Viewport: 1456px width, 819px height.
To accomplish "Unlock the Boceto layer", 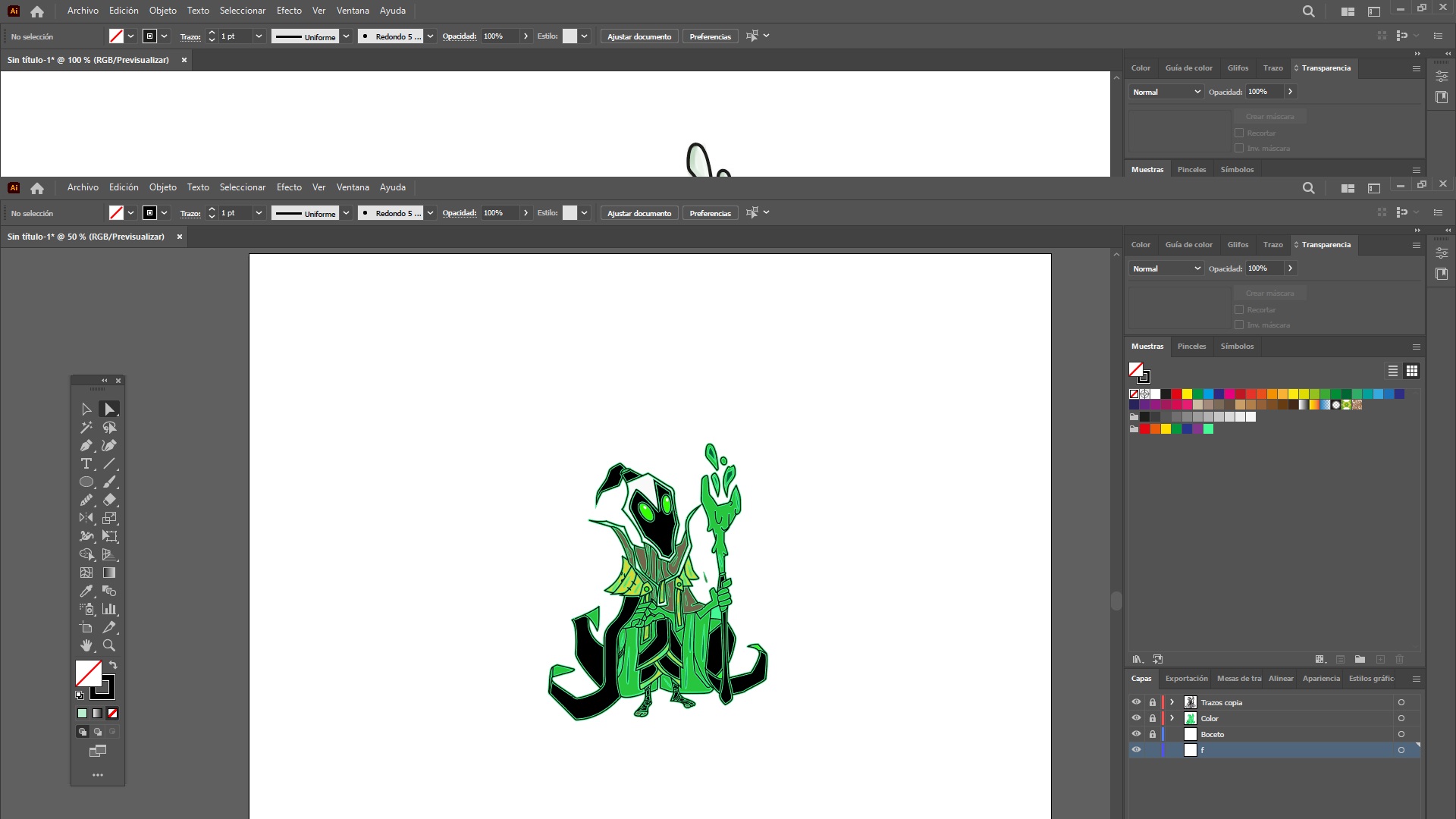I will pyautogui.click(x=1153, y=734).
